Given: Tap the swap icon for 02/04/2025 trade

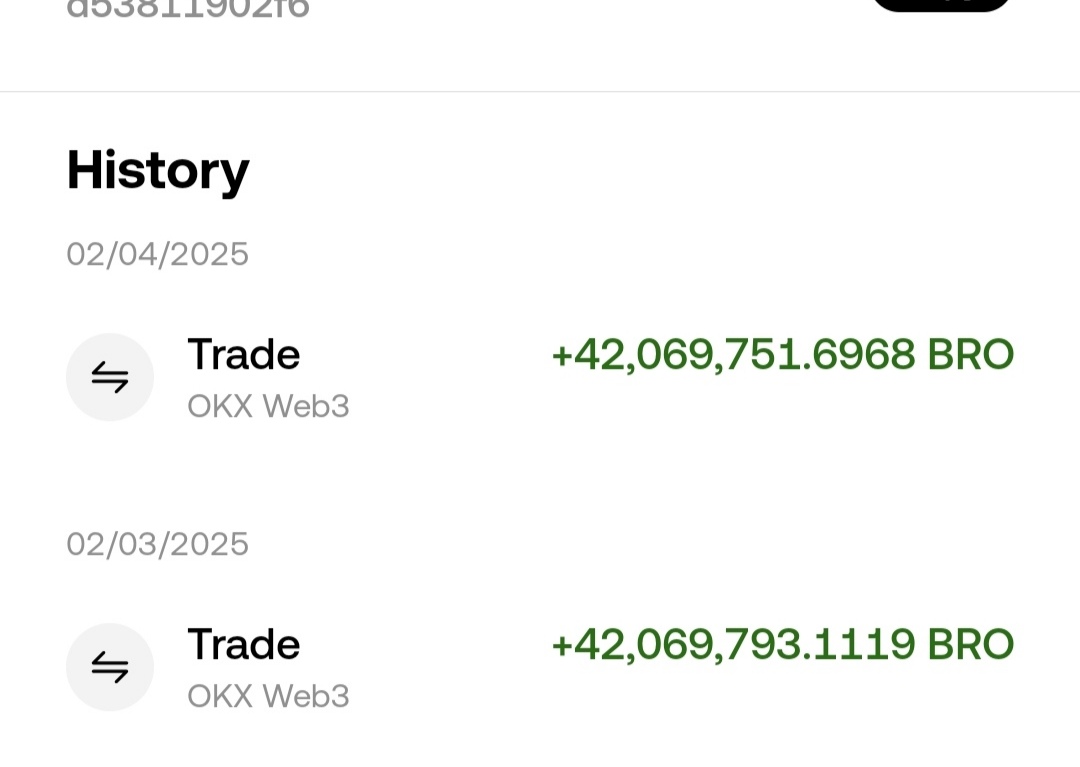Looking at the screenshot, I should (110, 377).
